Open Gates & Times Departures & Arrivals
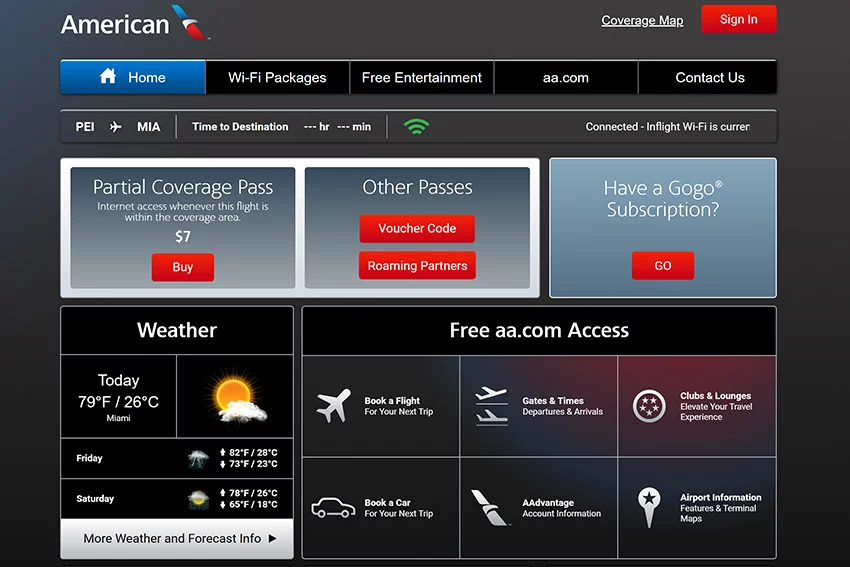Screen dimensions: 850x567 pos(538,405)
